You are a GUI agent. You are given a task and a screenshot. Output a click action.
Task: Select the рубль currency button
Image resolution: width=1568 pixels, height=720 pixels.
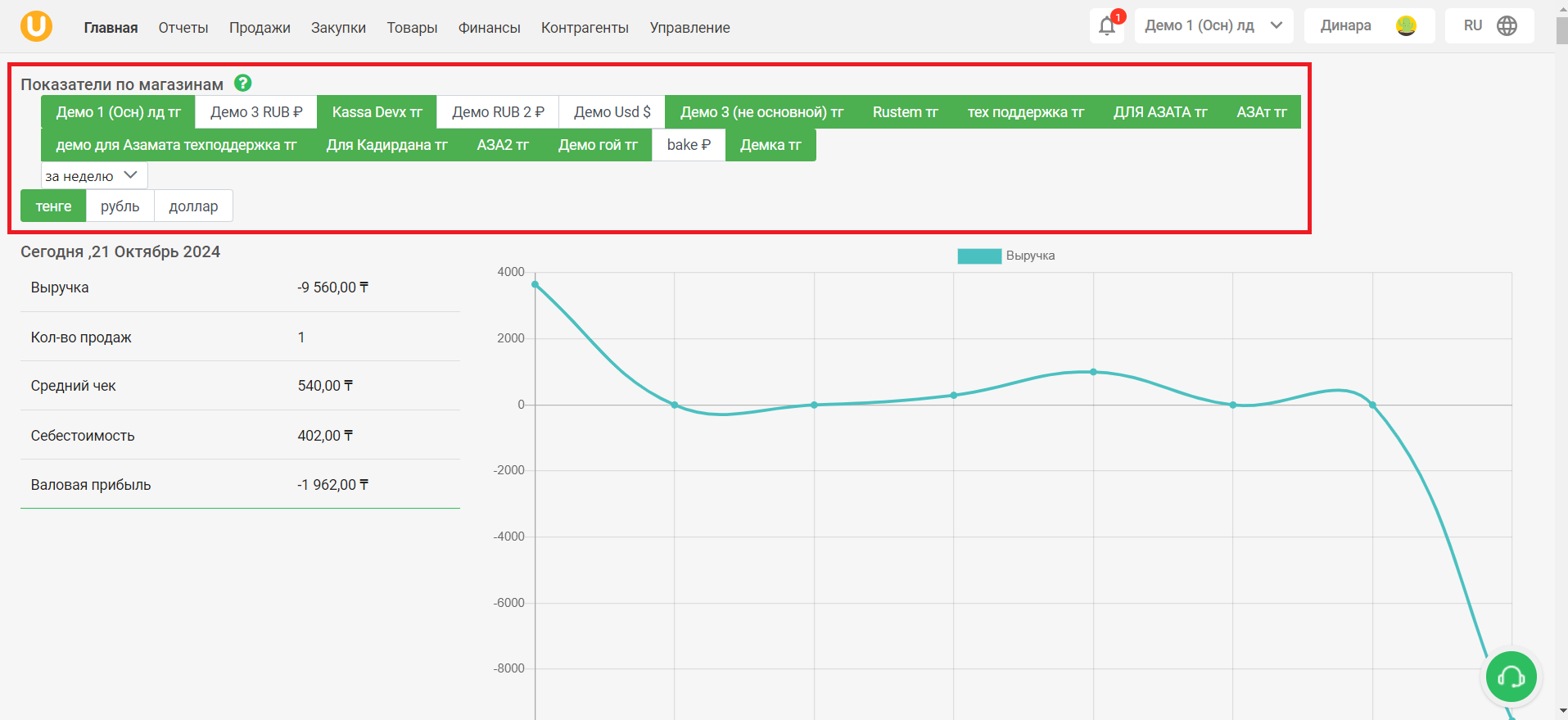tap(120, 206)
